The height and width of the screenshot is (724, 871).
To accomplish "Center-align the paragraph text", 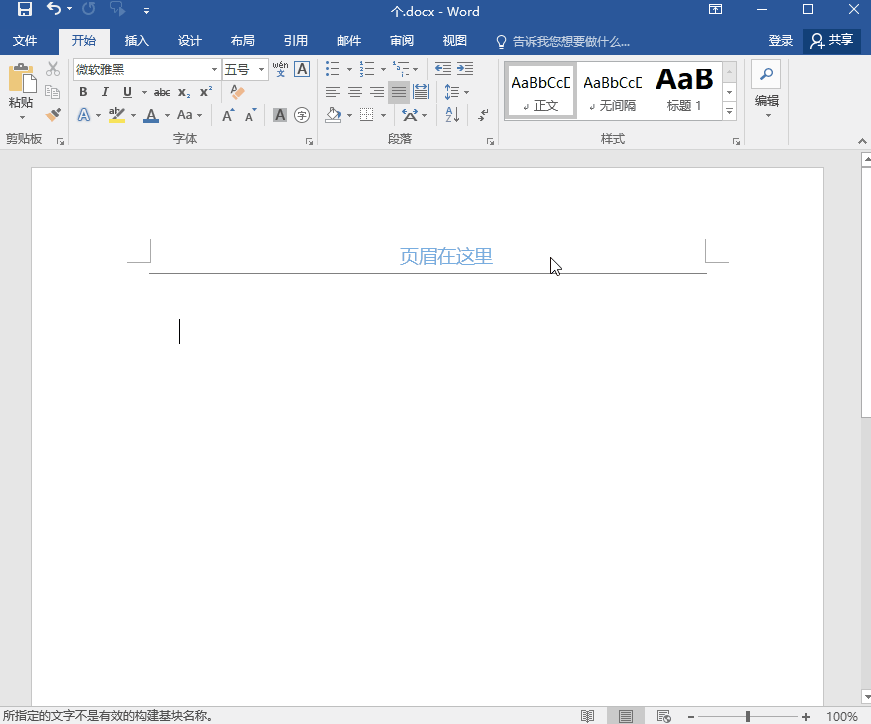I will (x=355, y=92).
